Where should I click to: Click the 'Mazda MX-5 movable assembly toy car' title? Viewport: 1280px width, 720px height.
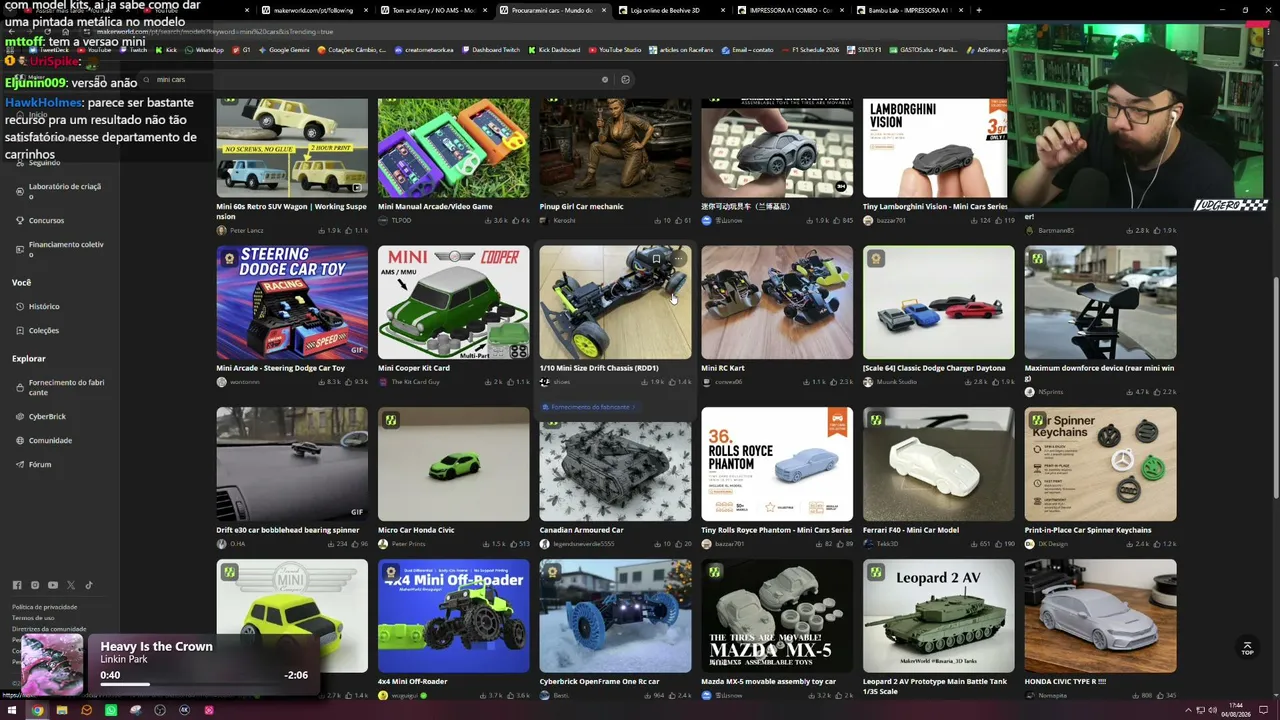tap(769, 682)
